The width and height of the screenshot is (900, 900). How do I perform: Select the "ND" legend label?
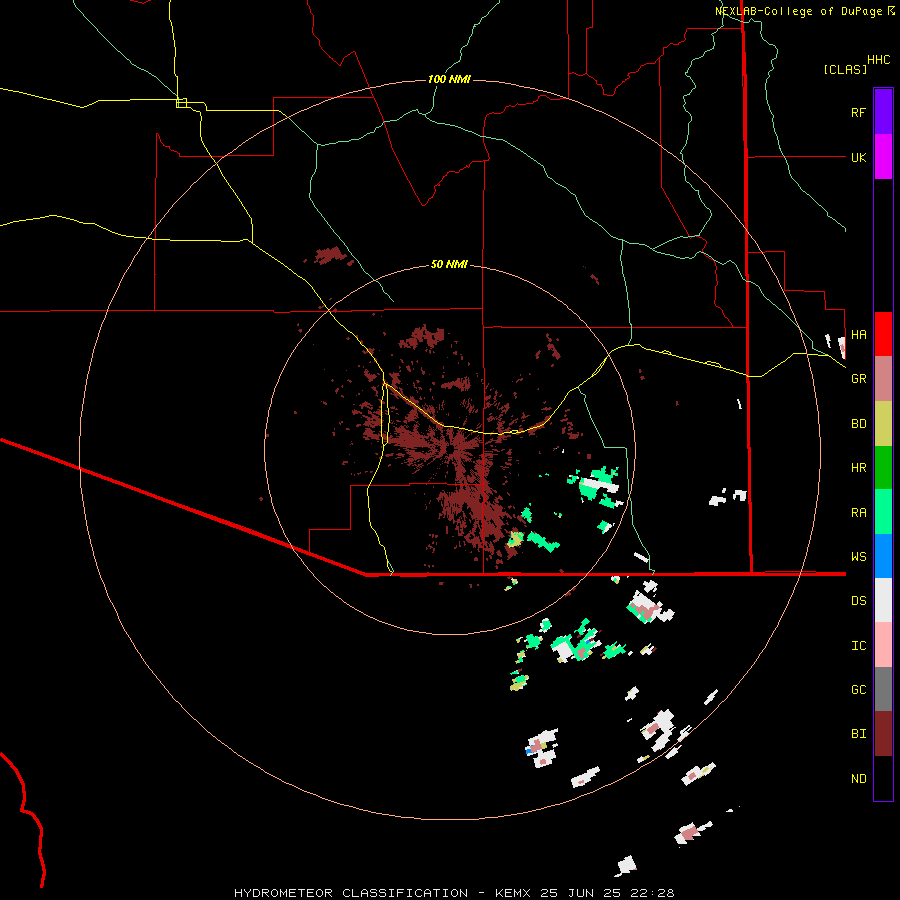pyautogui.click(x=858, y=778)
